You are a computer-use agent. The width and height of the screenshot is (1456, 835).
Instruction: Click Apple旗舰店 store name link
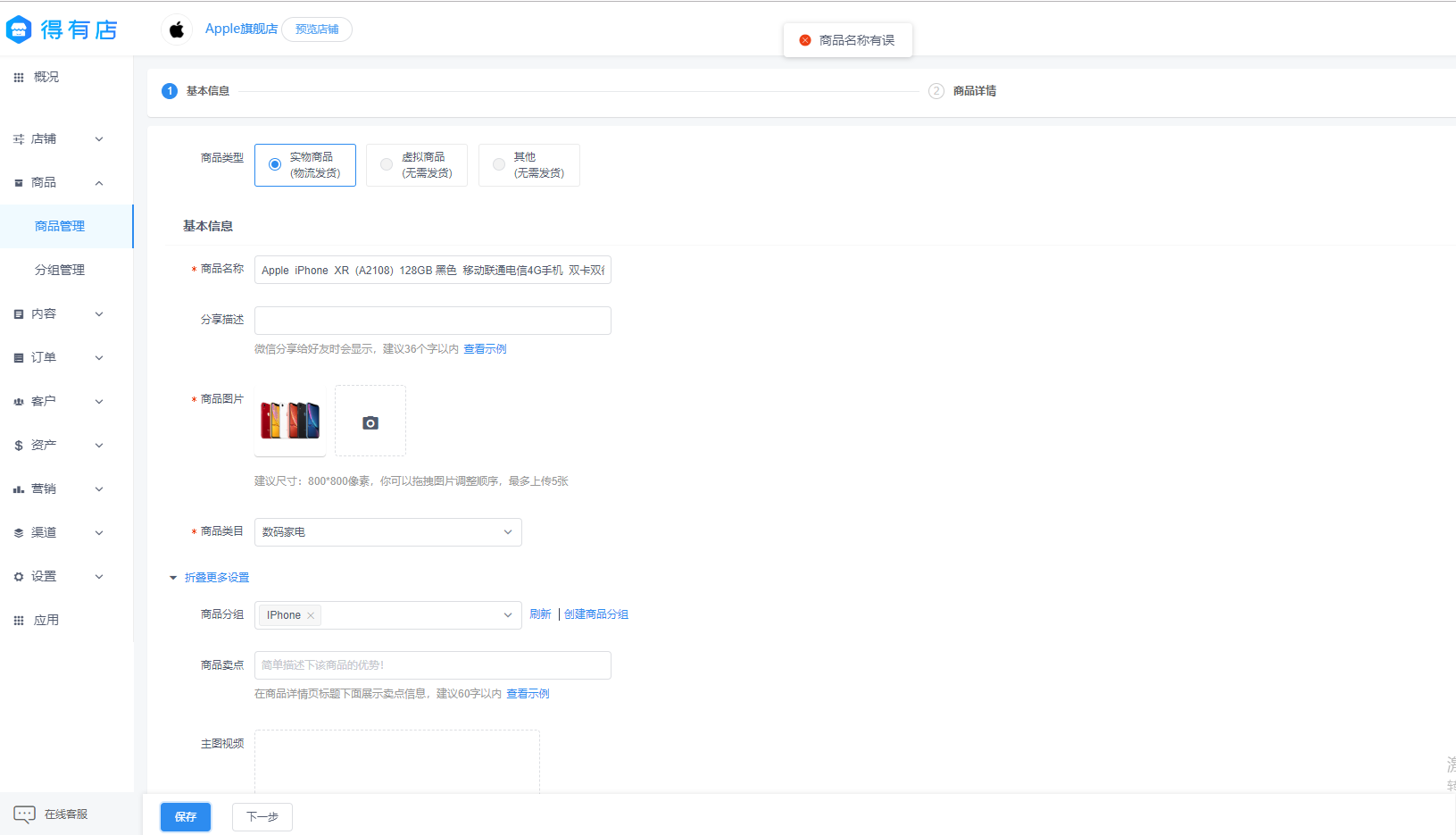tap(241, 29)
